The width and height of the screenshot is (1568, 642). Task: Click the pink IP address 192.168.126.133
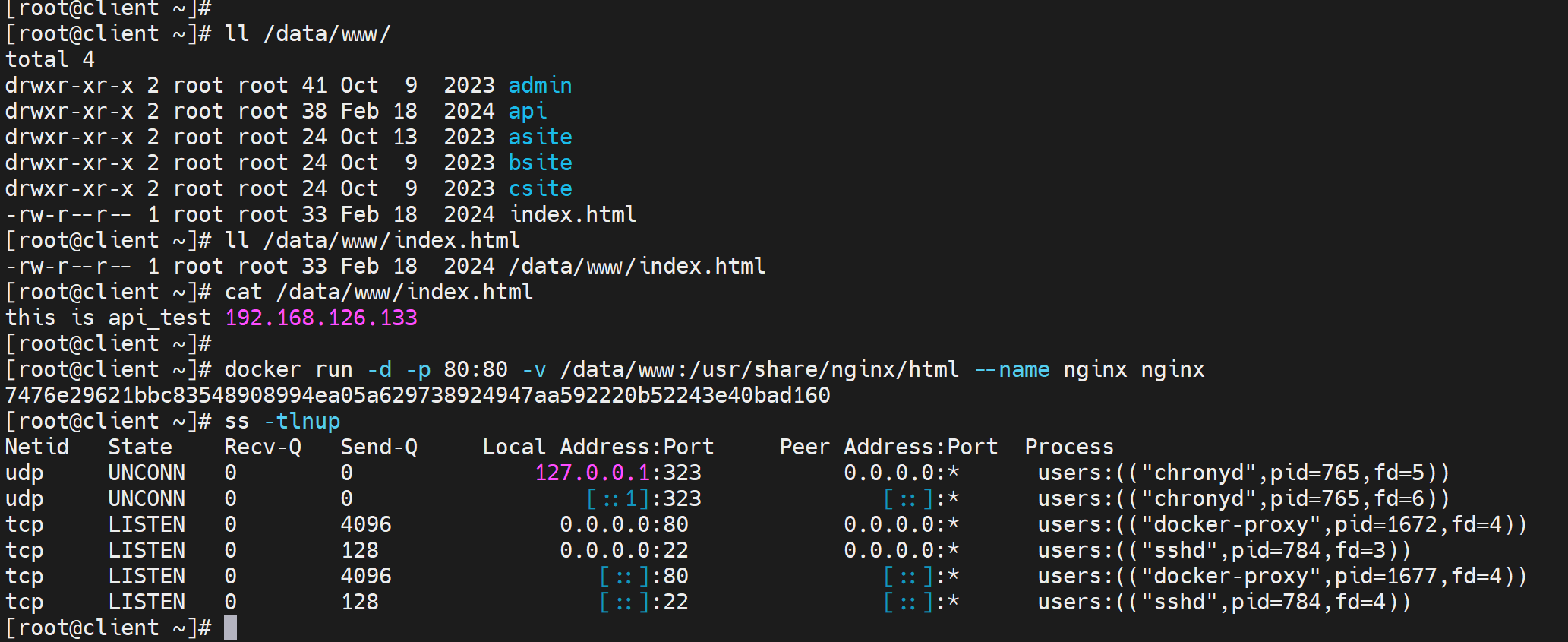coord(321,318)
